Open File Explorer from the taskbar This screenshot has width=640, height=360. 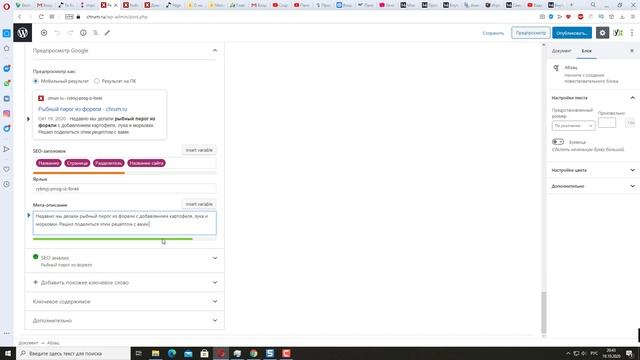click(156, 353)
